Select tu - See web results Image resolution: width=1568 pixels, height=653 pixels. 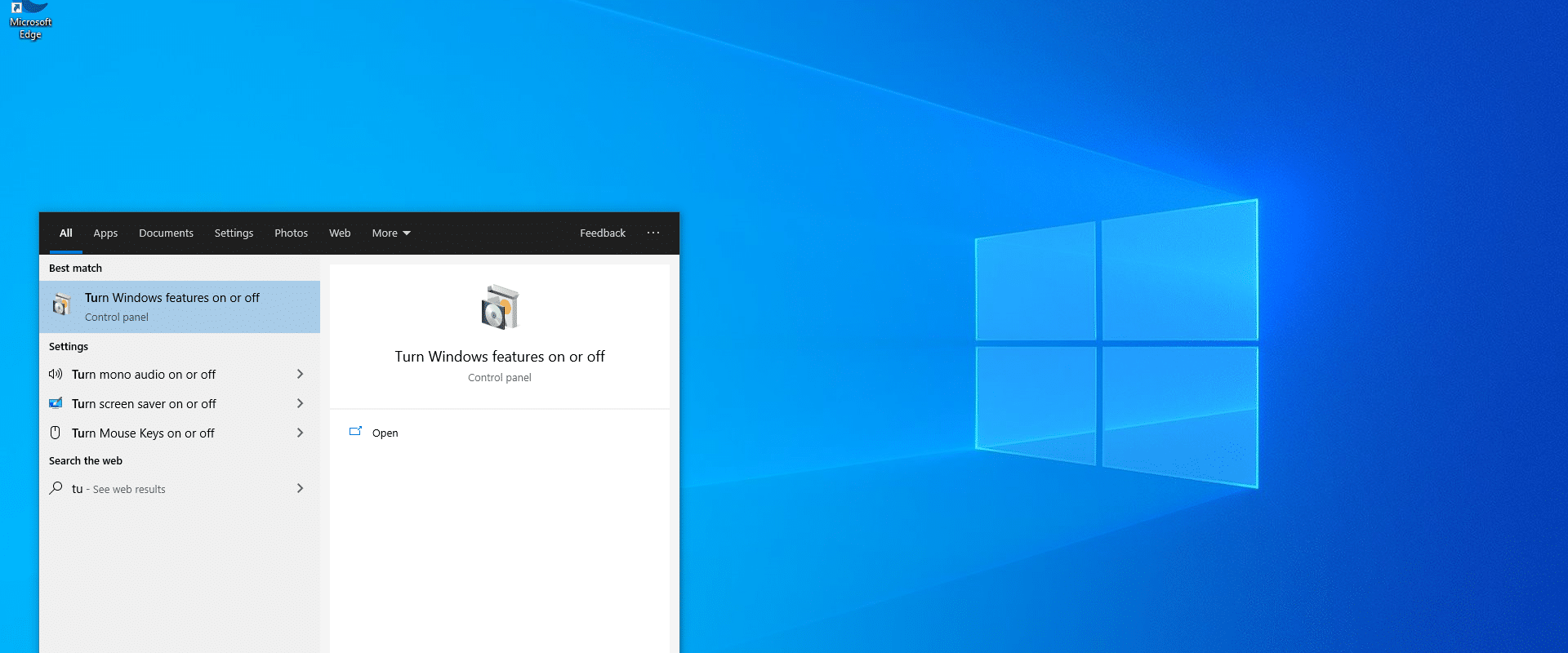click(x=180, y=488)
